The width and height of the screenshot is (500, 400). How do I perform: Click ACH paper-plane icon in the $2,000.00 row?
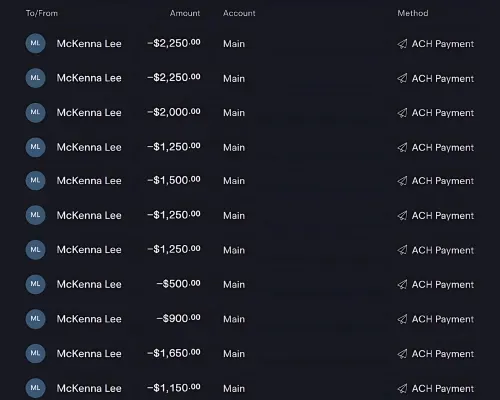(402, 113)
